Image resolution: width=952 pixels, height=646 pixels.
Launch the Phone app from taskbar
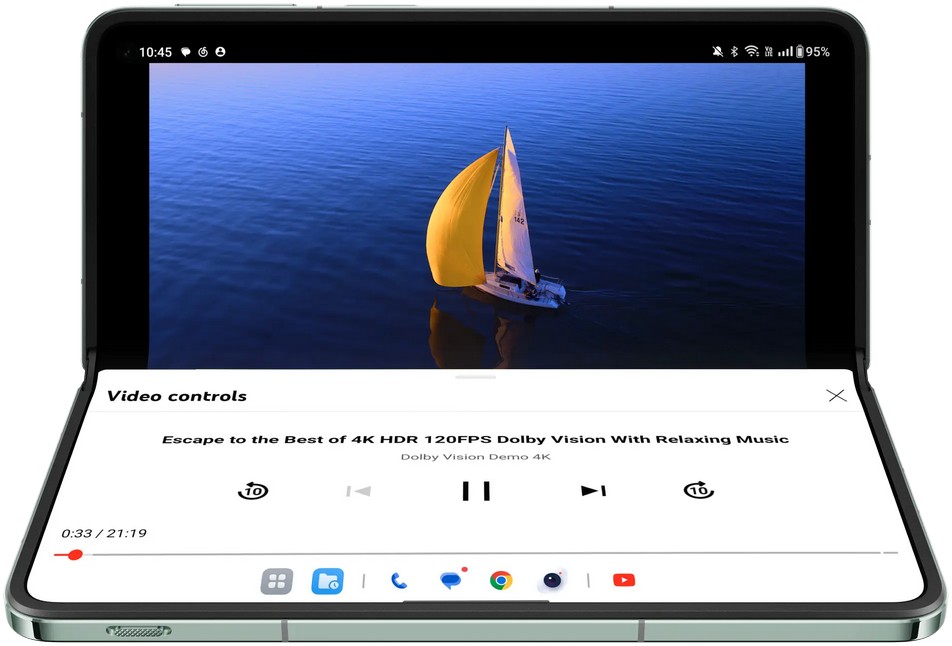tap(399, 581)
